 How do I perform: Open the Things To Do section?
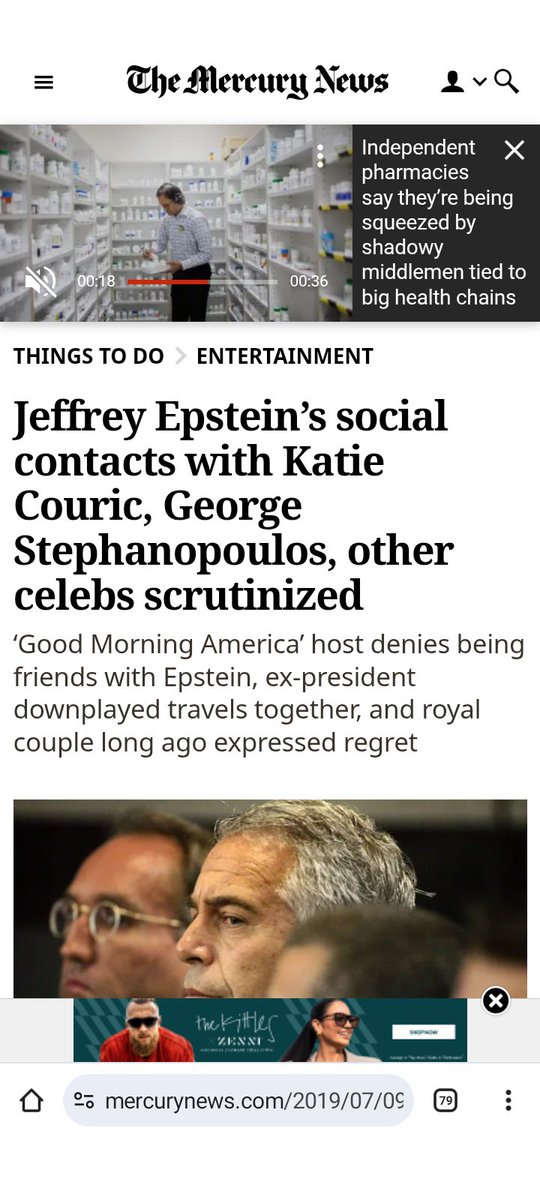(x=88, y=356)
